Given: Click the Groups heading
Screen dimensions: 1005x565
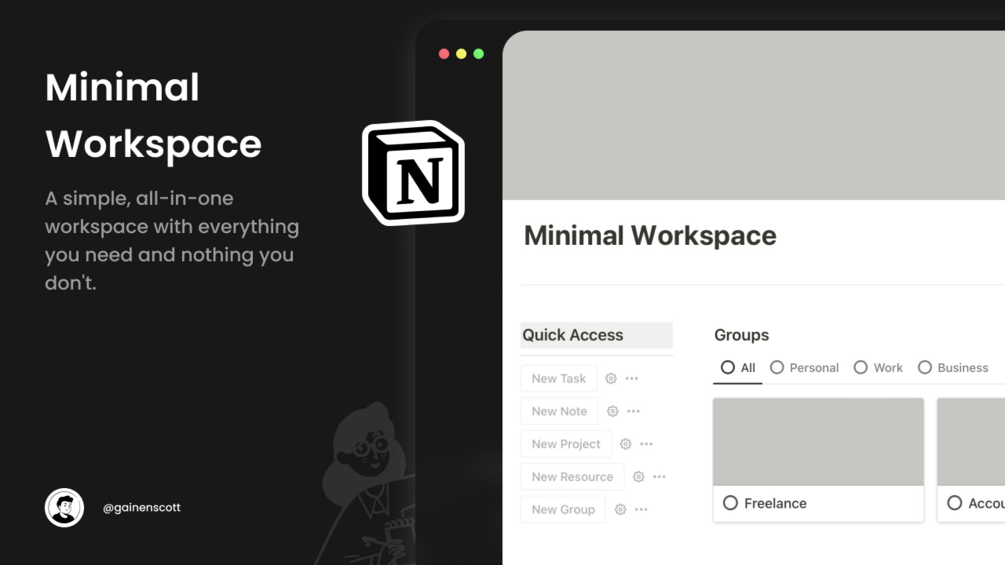Looking at the screenshot, I should (742, 335).
